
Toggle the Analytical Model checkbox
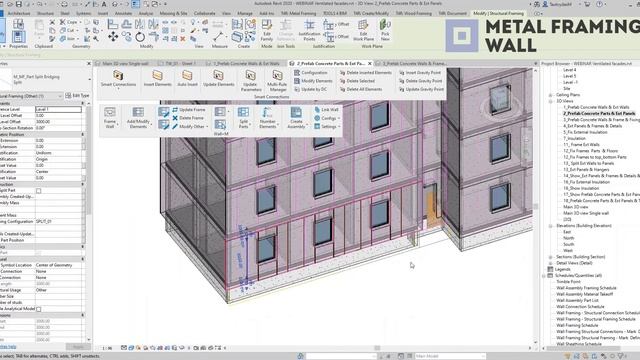38,309
